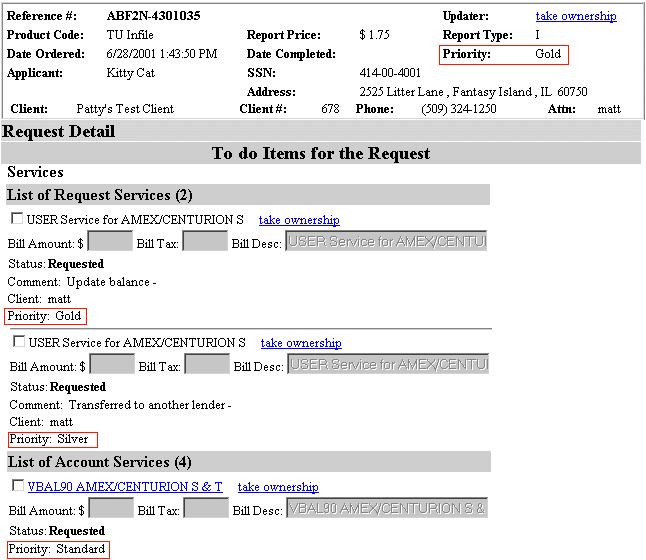Select the To do Items for the Request heading
Image resolution: width=646 pixels, height=560 pixels.
click(321, 153)
